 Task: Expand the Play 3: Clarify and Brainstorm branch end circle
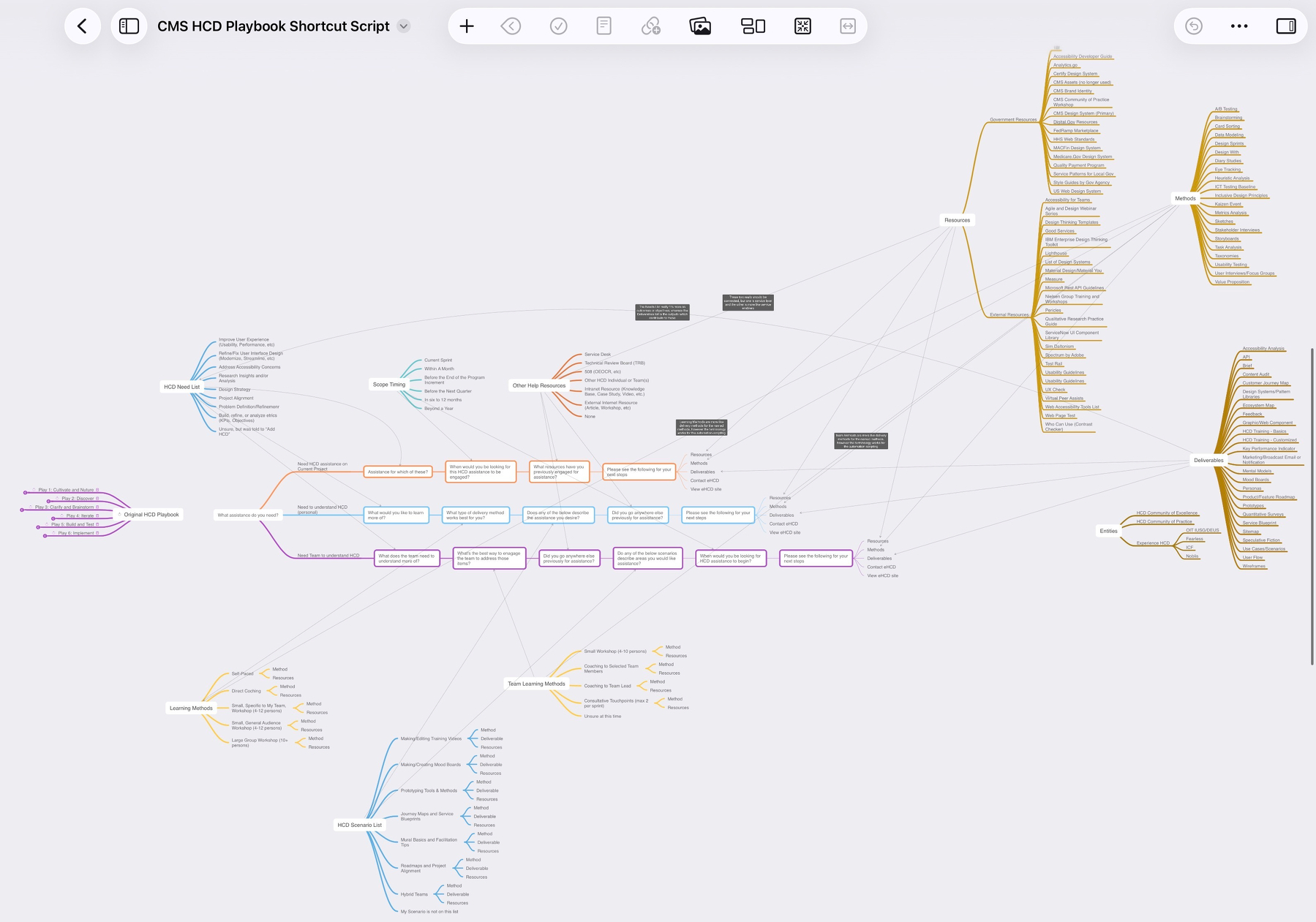click(21, 510)
